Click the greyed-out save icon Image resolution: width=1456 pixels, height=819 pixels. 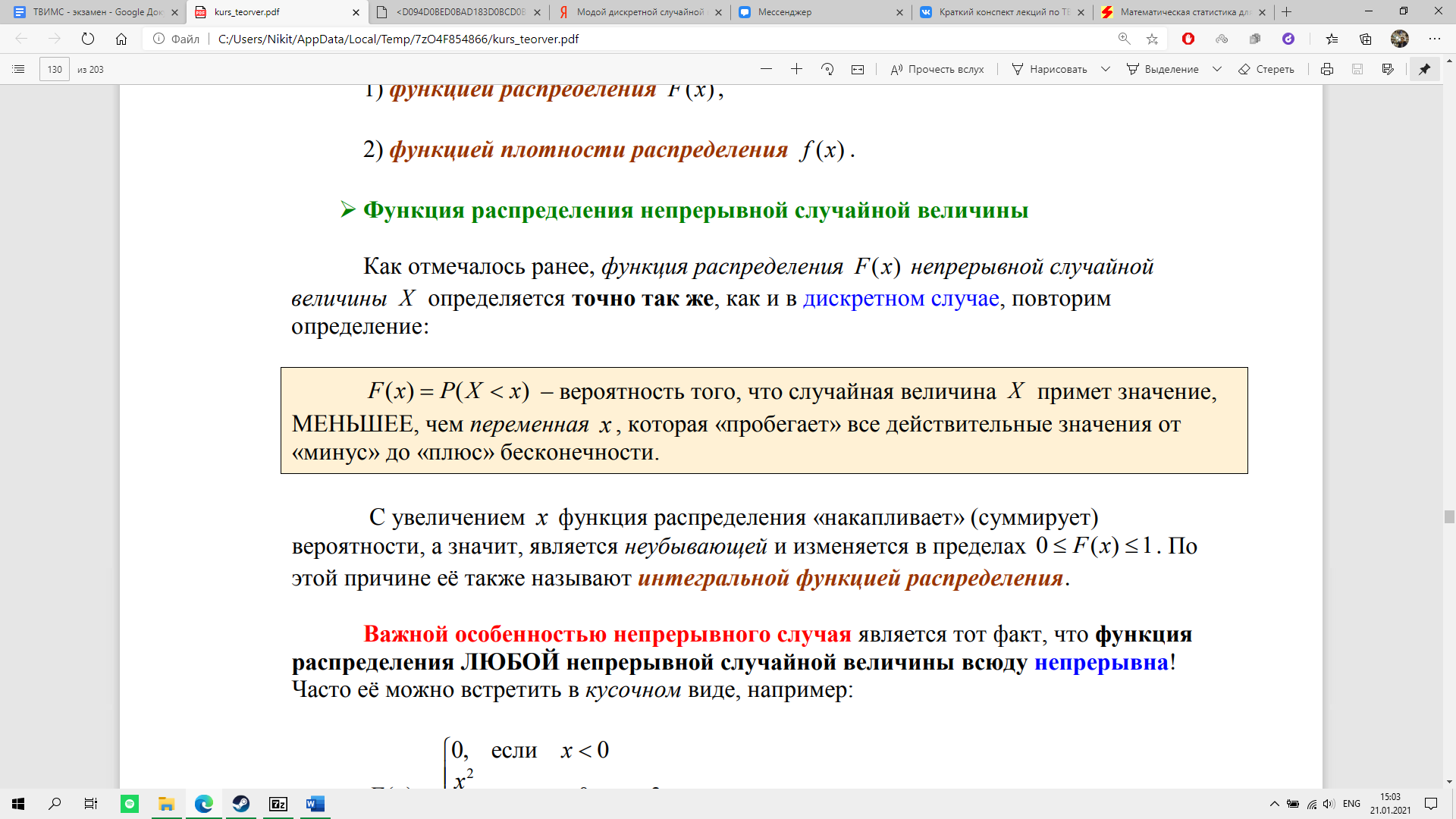coord(1357,69)
